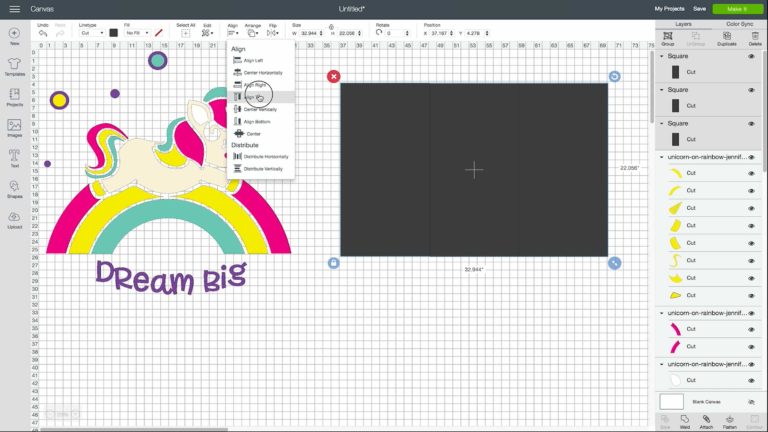Open the Linetype dropdown
Screen dimensions: 768x432
92,33
